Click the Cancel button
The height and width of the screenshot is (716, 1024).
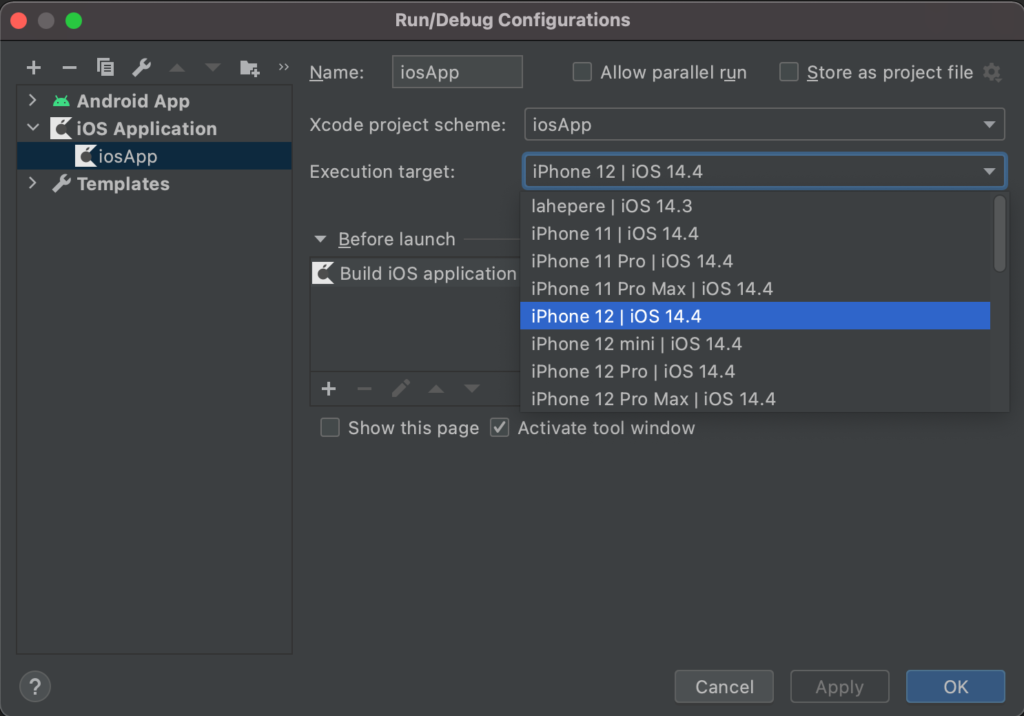click(x=724, y=686)
